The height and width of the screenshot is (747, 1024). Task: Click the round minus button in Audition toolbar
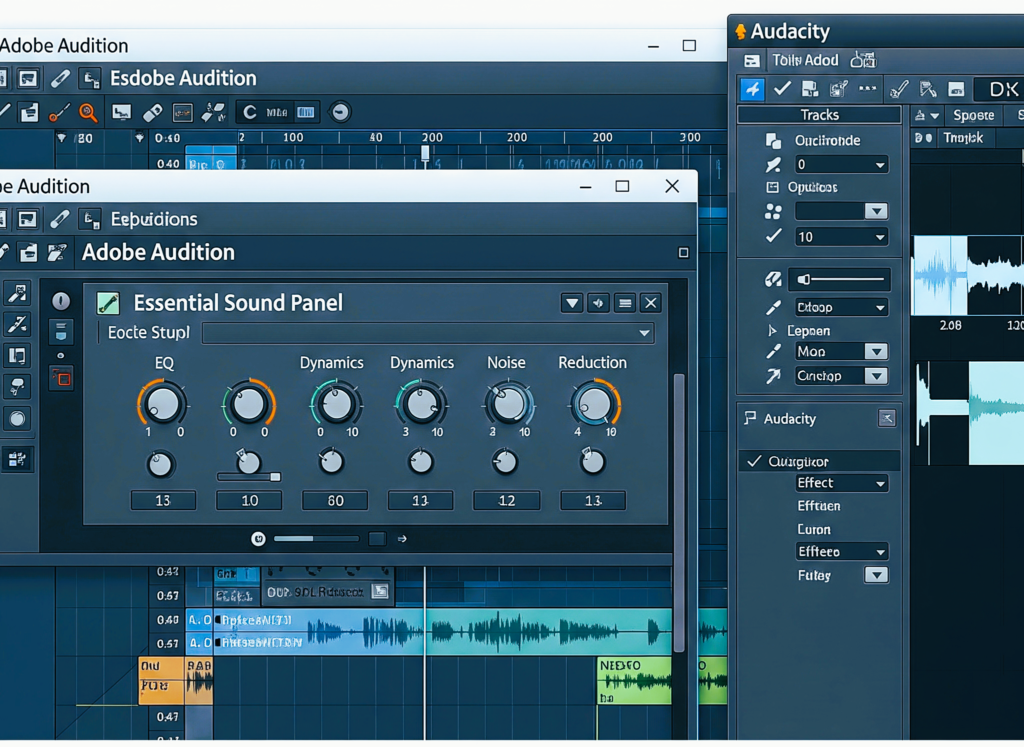pos(340,112)
